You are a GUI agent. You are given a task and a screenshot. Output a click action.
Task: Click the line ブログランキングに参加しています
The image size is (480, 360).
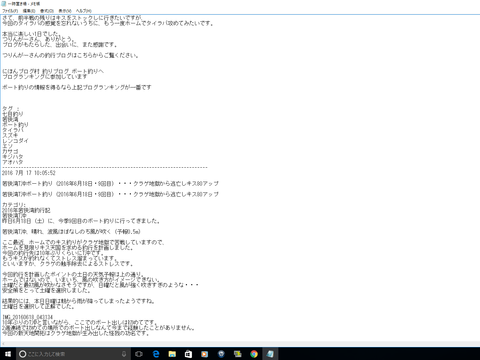click(45, 77)
